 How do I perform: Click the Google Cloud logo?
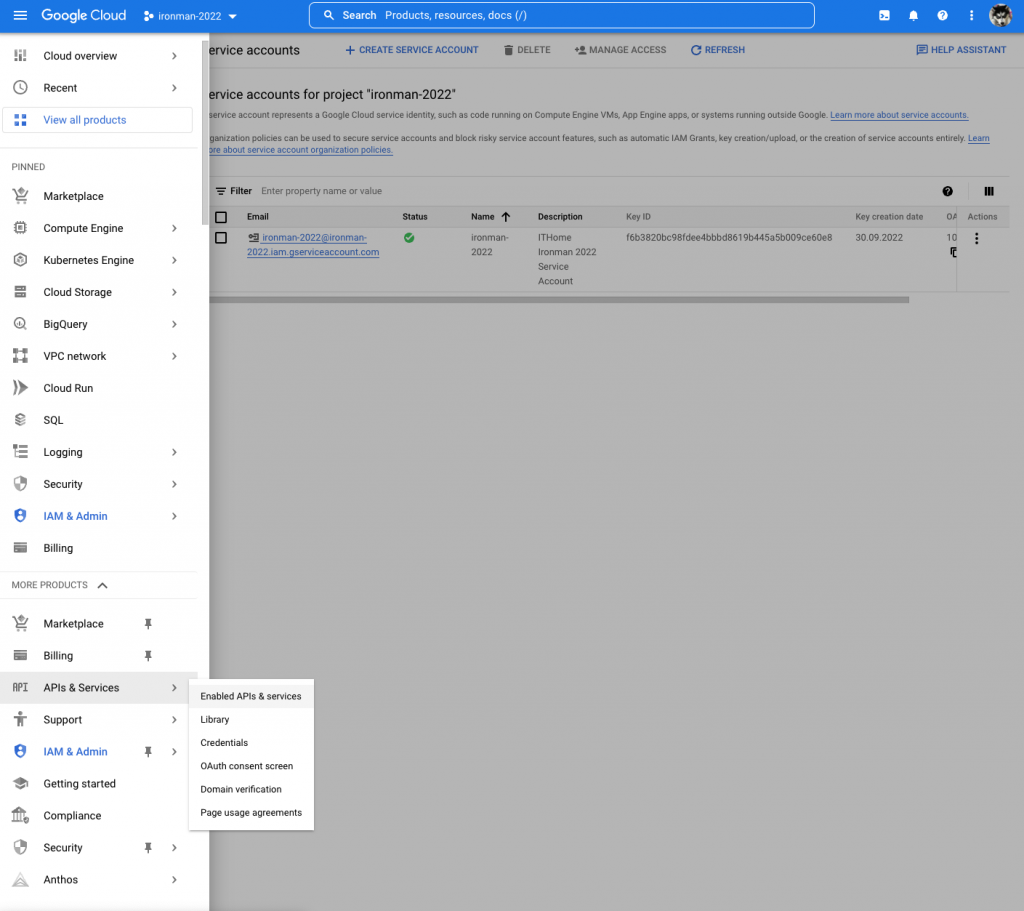coord(84,15)
